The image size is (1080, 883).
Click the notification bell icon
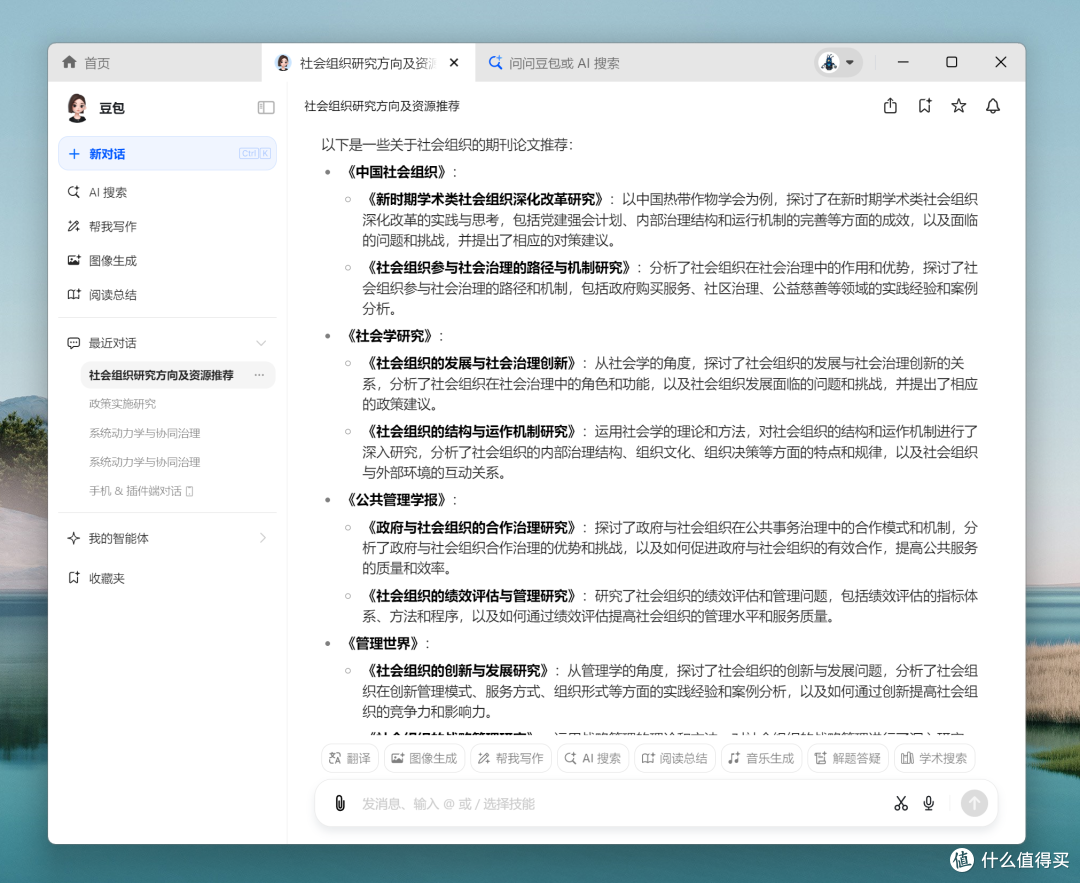click(993, 106)
